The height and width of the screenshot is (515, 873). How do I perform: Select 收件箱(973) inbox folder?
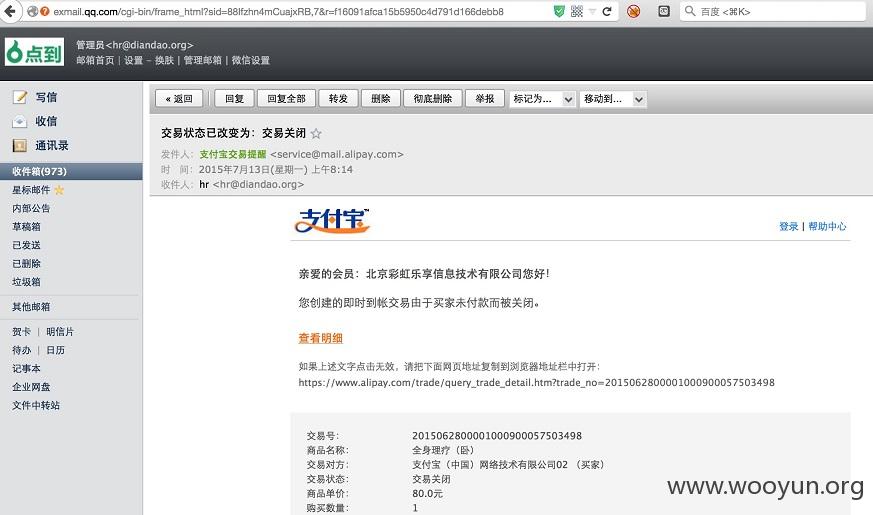(71, 171)
